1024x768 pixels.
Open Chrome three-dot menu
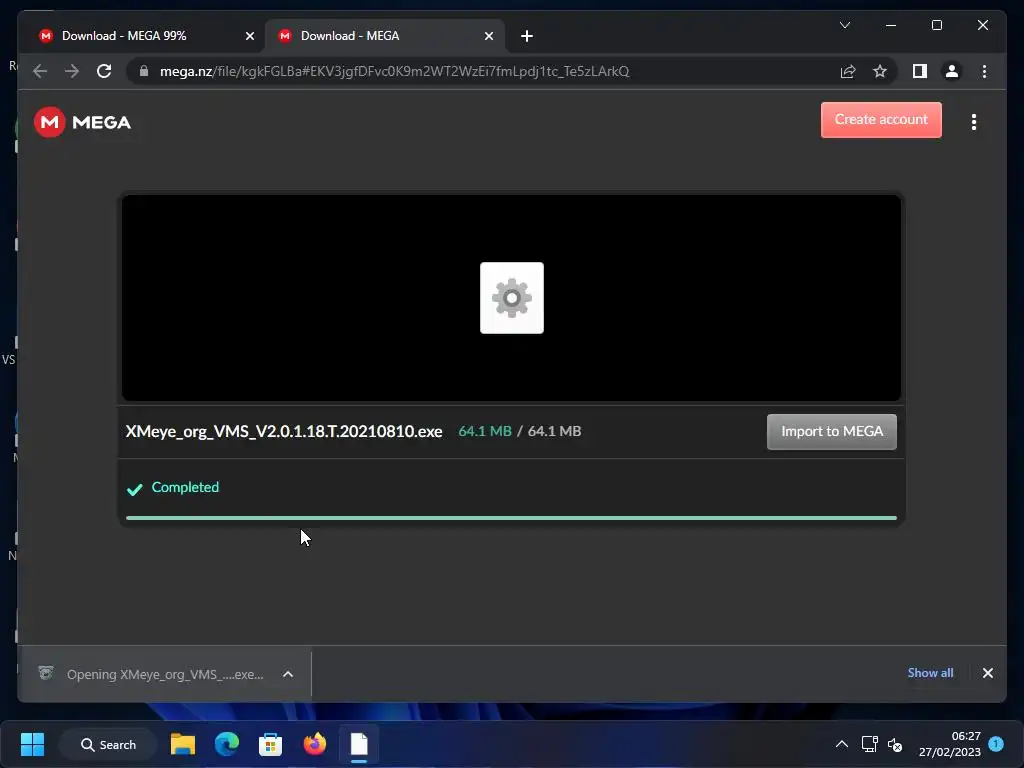tap(984, 71)
